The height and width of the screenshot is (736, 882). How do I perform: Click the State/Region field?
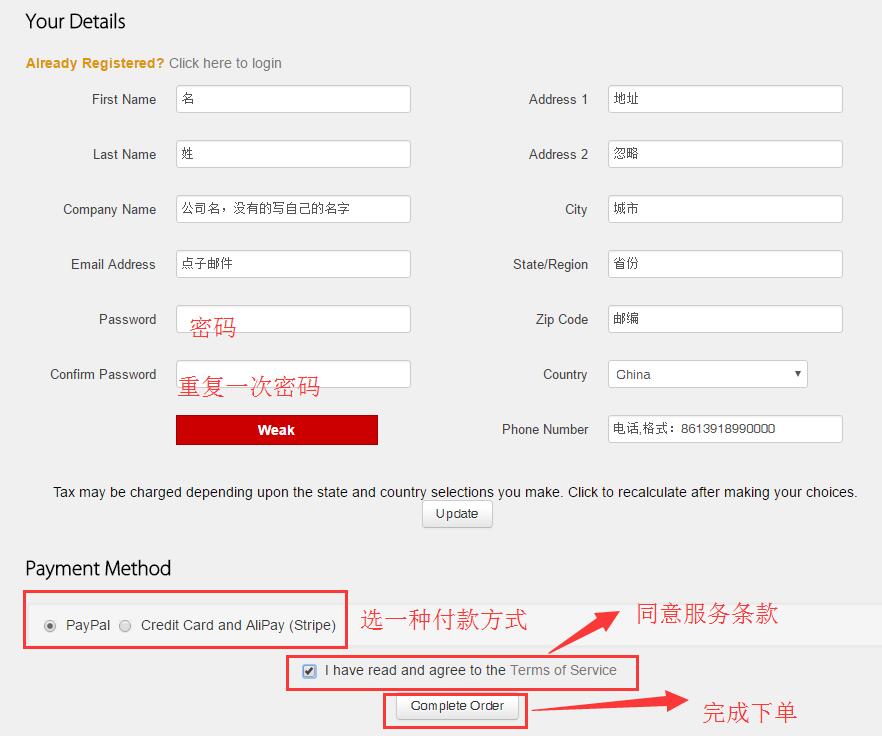coord(725,264)
